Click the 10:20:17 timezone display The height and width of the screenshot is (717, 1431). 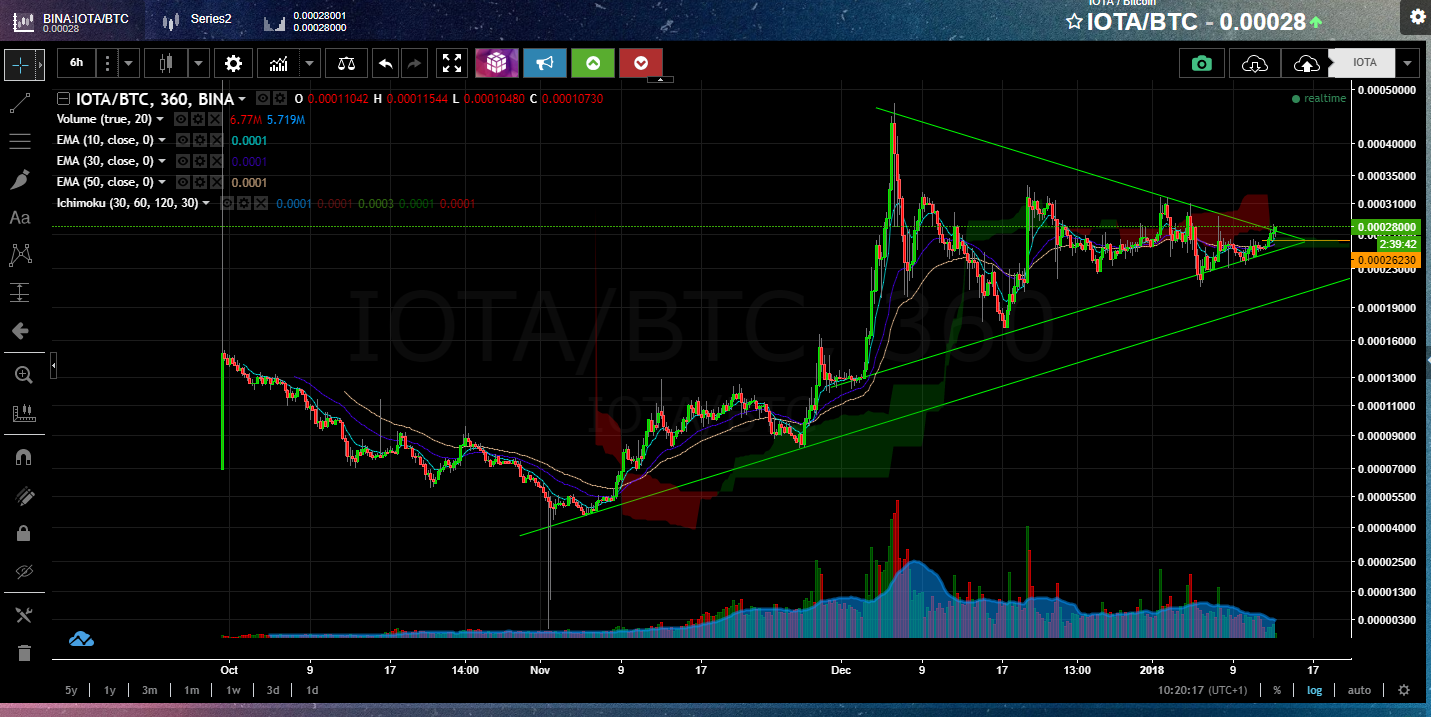point(1203,690)
